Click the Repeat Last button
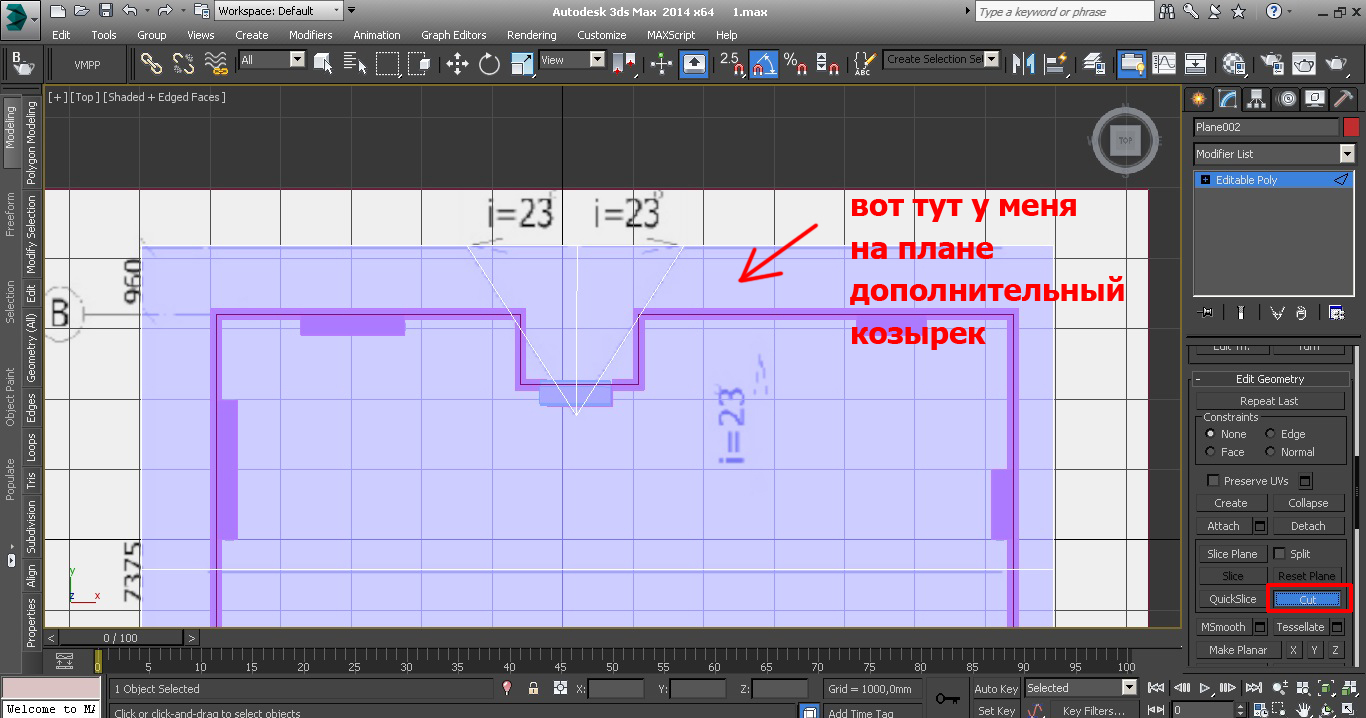This screenshot has height=718, width=1366. tap(1270, 401)
